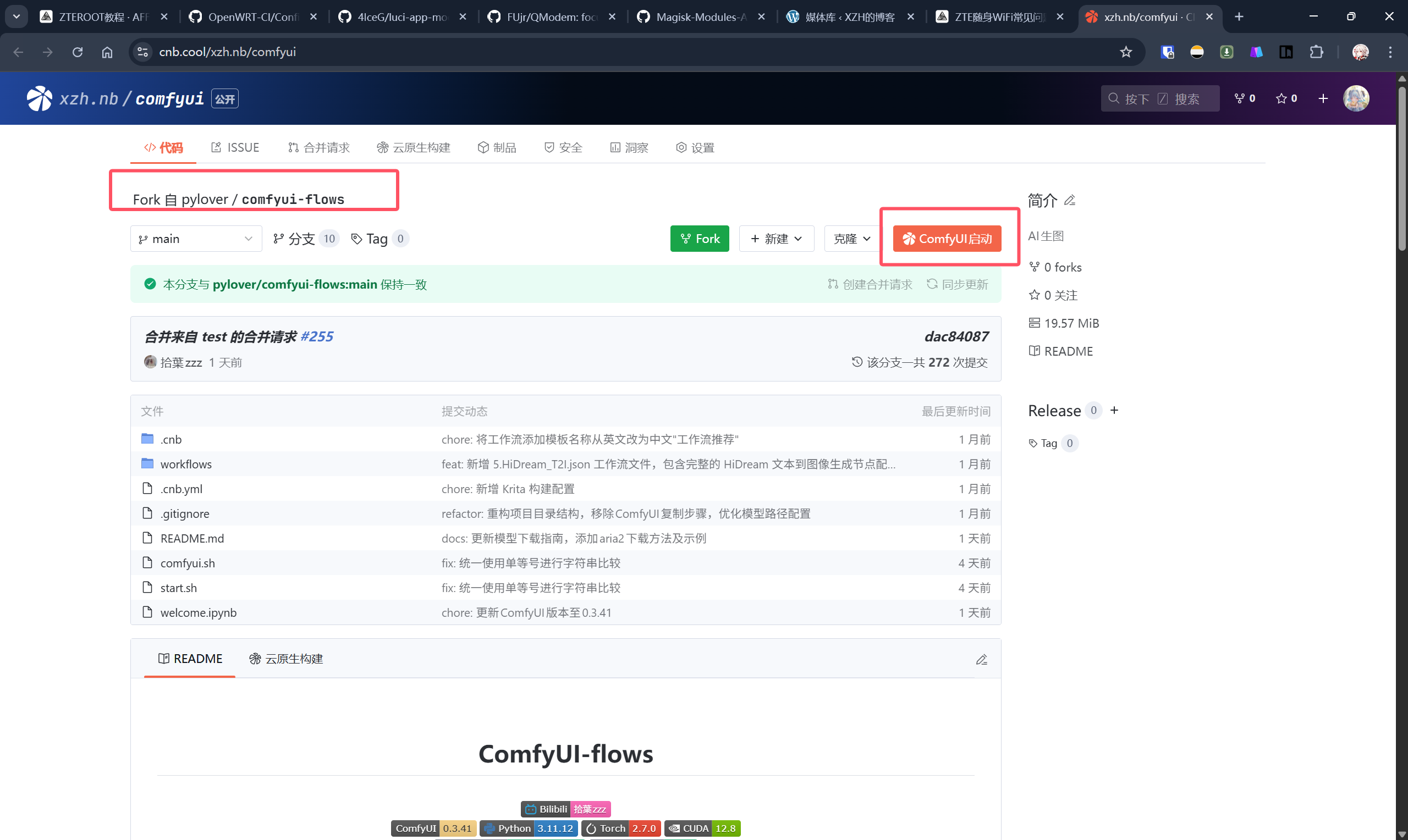
Task: Expand the 新建 dropdown
Action: 776,239
